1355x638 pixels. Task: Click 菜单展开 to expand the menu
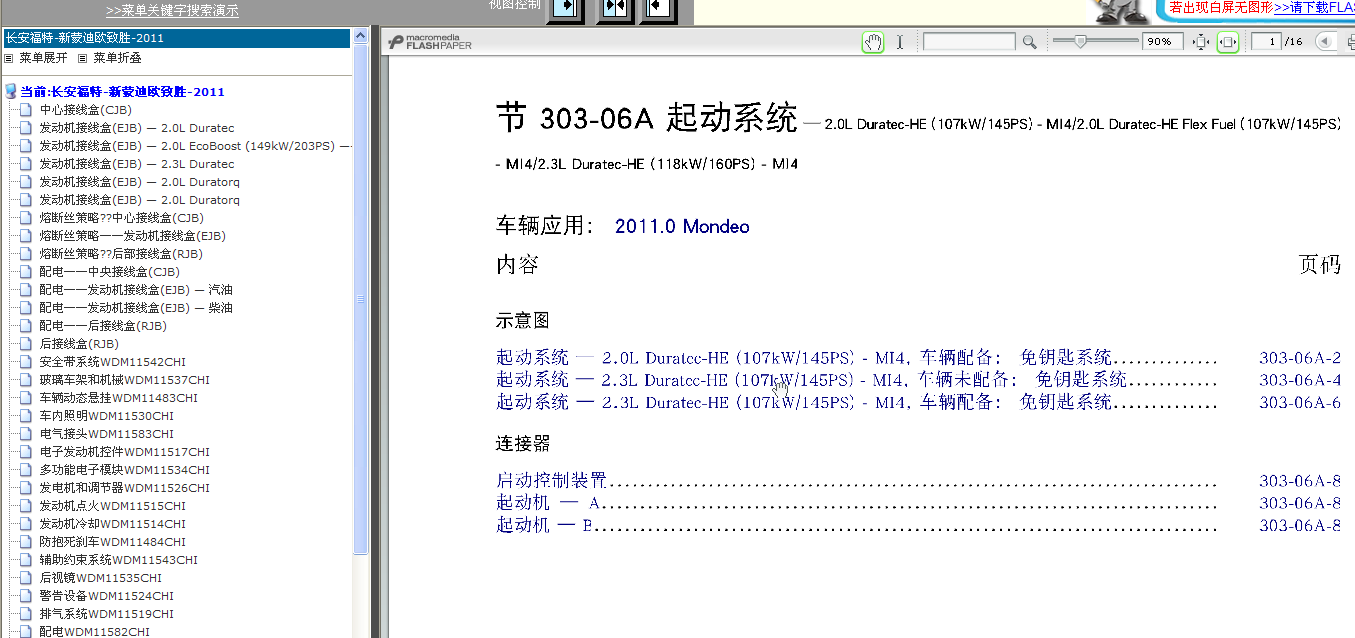click(x=43, y=58)
